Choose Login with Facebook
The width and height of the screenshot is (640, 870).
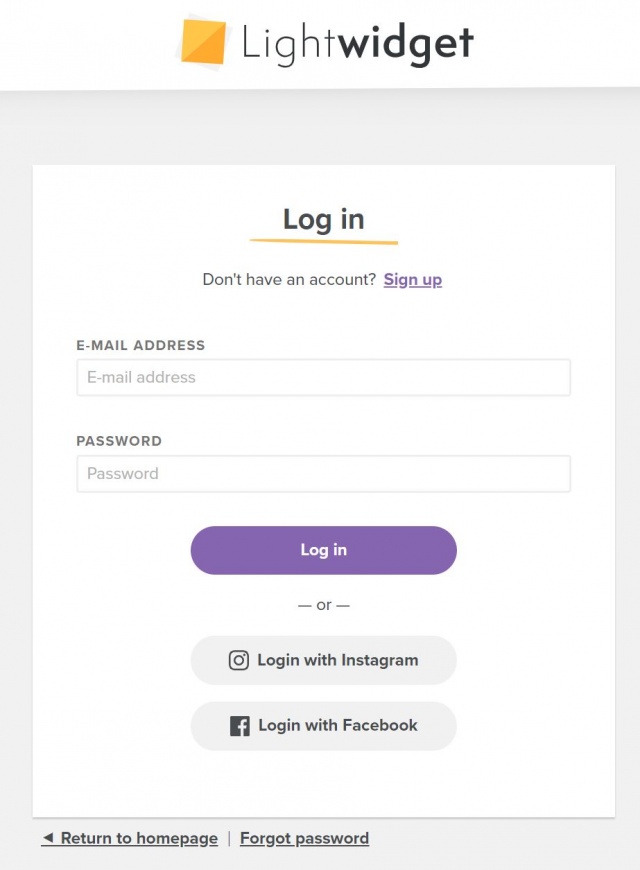(x=324, y=726)
